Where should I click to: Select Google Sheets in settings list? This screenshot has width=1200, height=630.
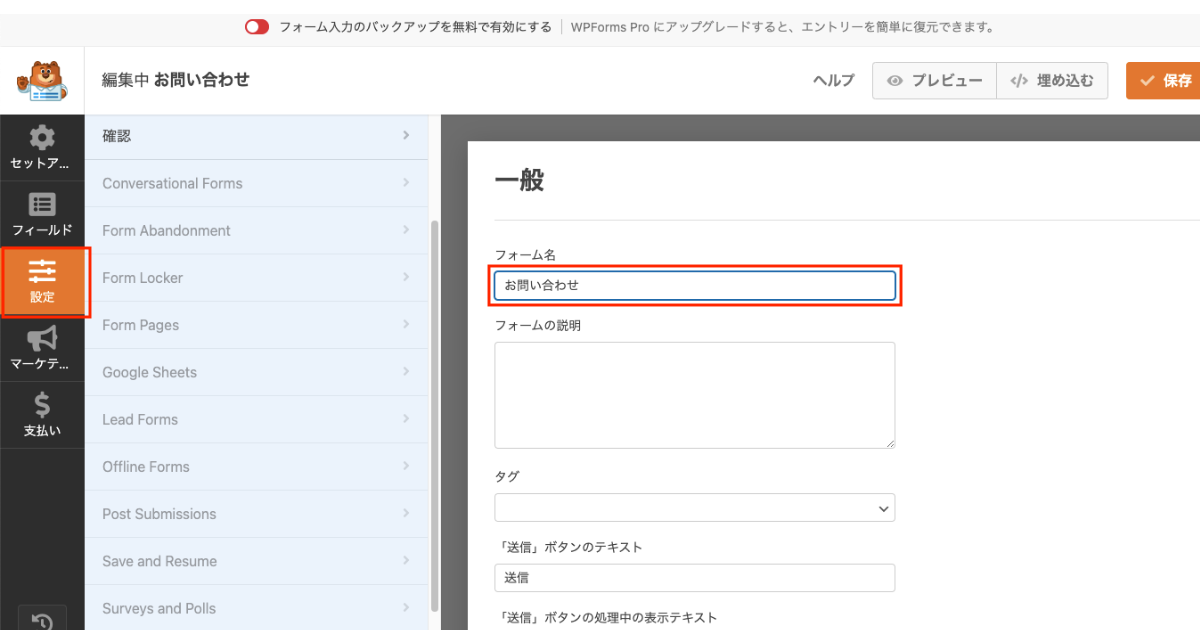click(256, 372)
